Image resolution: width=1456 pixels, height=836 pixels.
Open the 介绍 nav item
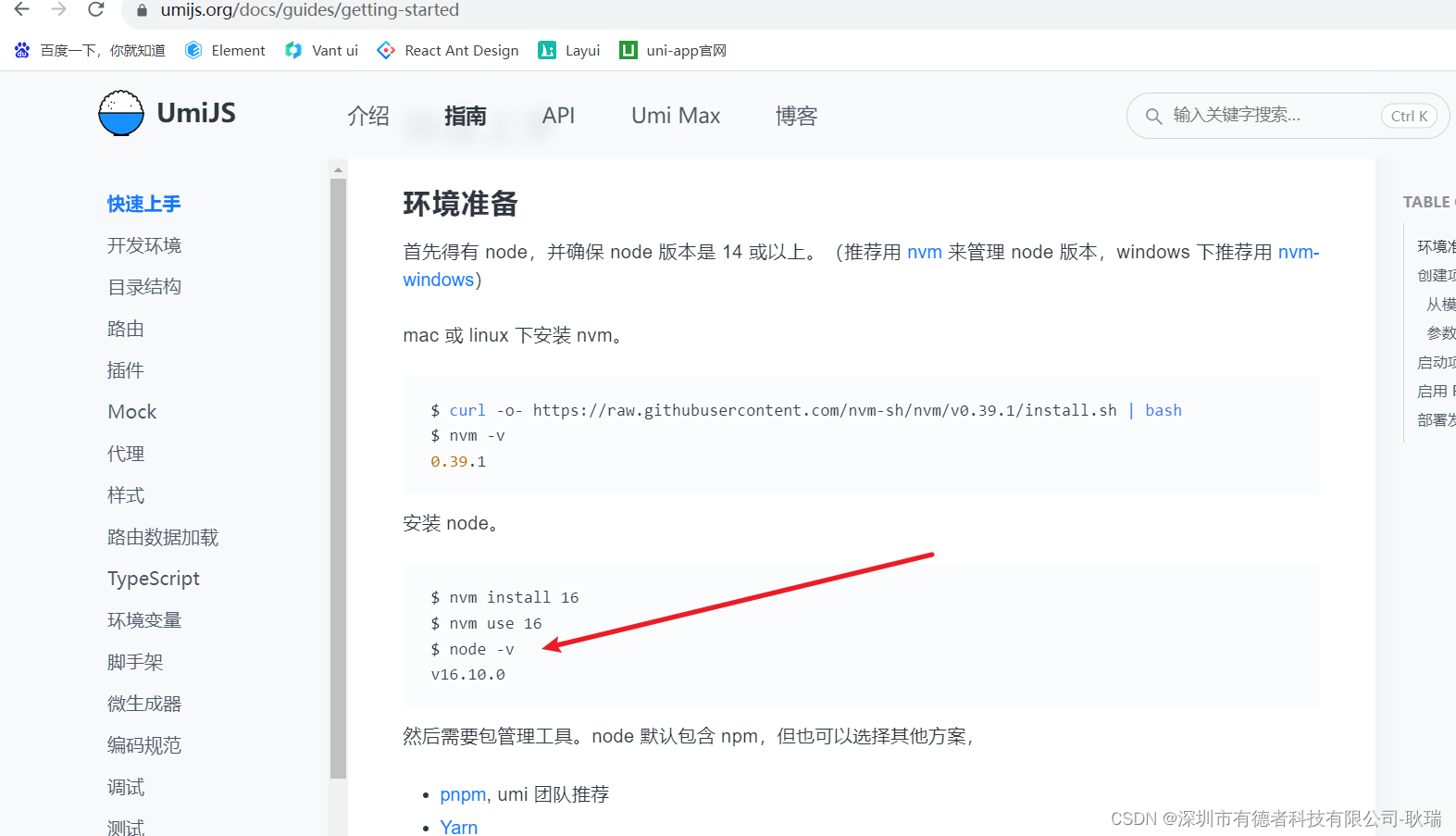pyautogui.click(x=368, y=116)
